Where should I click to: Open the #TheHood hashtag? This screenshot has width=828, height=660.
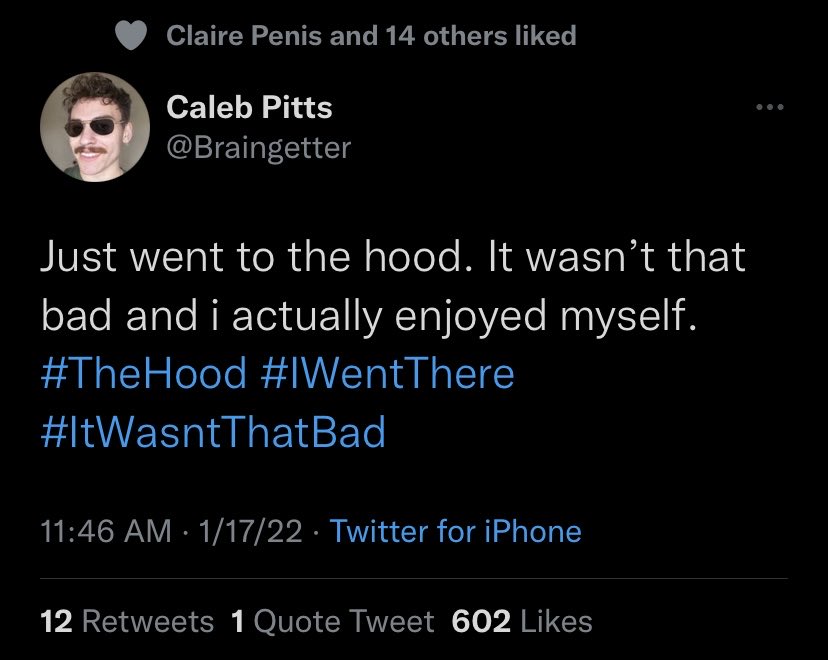[144, 373]
